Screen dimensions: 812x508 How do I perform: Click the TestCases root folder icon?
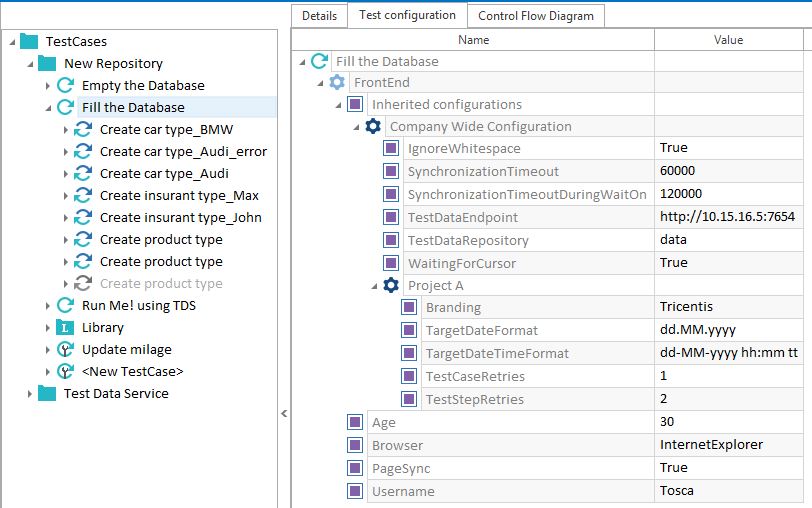29,42
